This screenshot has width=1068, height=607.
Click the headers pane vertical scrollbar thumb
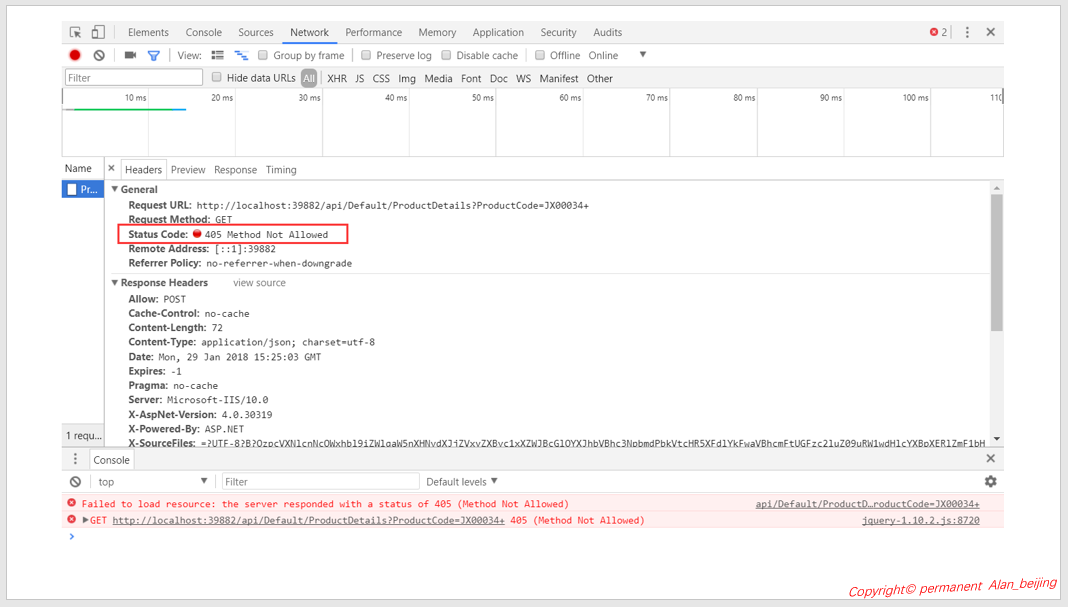click(x=996, y=263)
